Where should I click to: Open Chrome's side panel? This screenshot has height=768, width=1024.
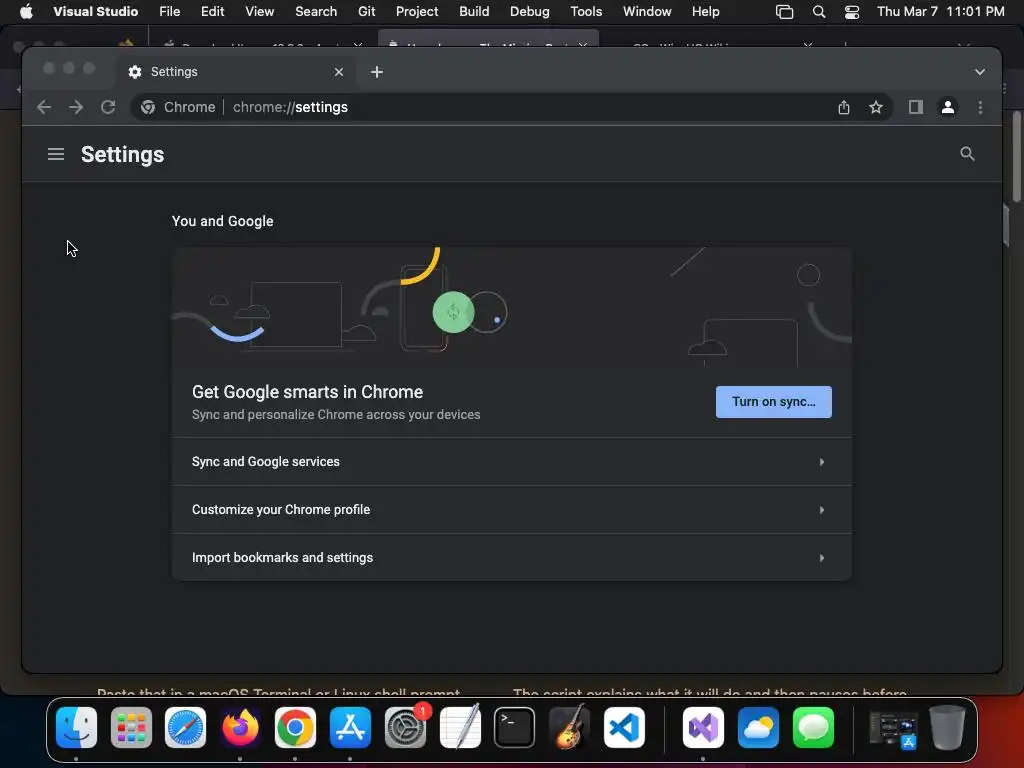pyautogui.click(x=916, y=107)
